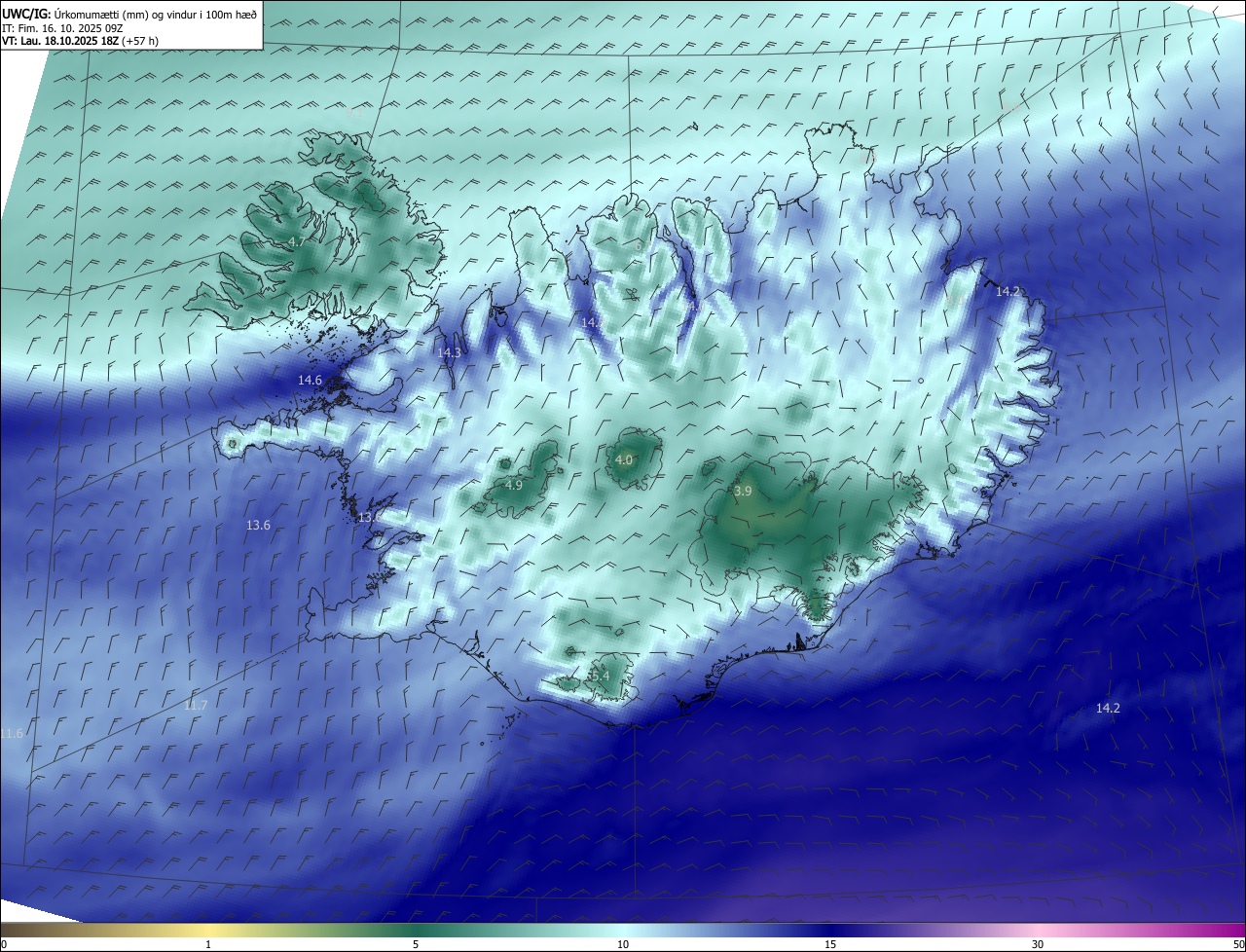Click the 4.7 value over the Westfjords
The height and width of the screenshot is (952, 1246).
coord(297,241)
